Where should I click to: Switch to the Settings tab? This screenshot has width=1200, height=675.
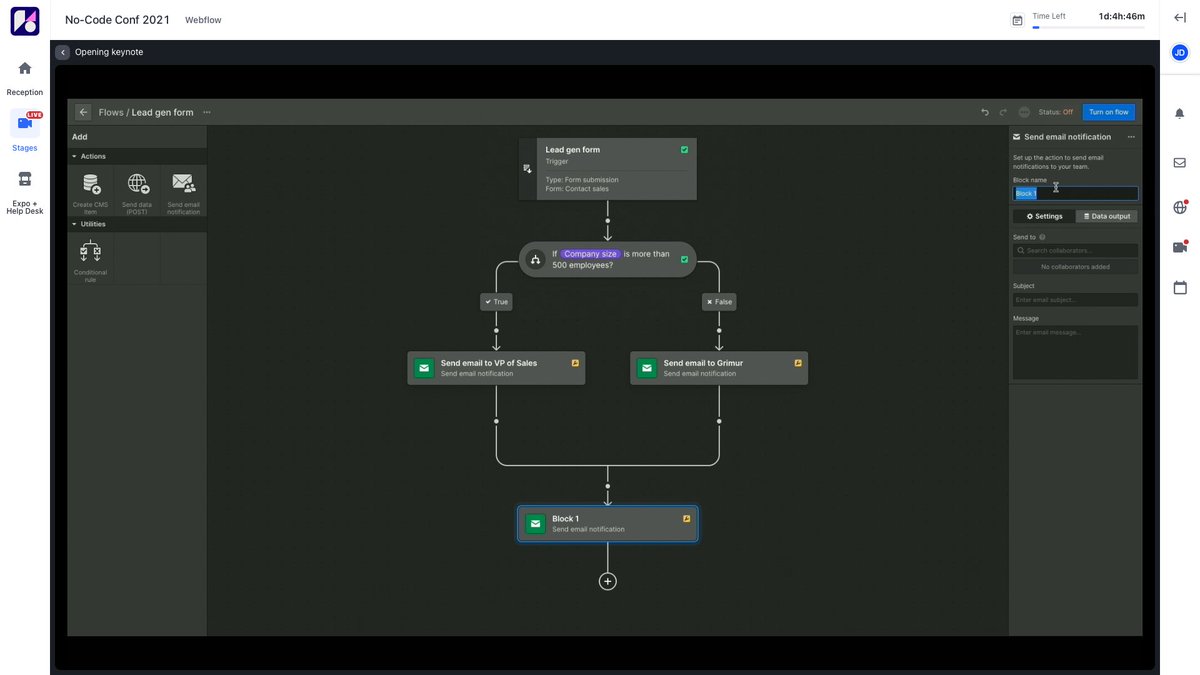[1044, 216]
